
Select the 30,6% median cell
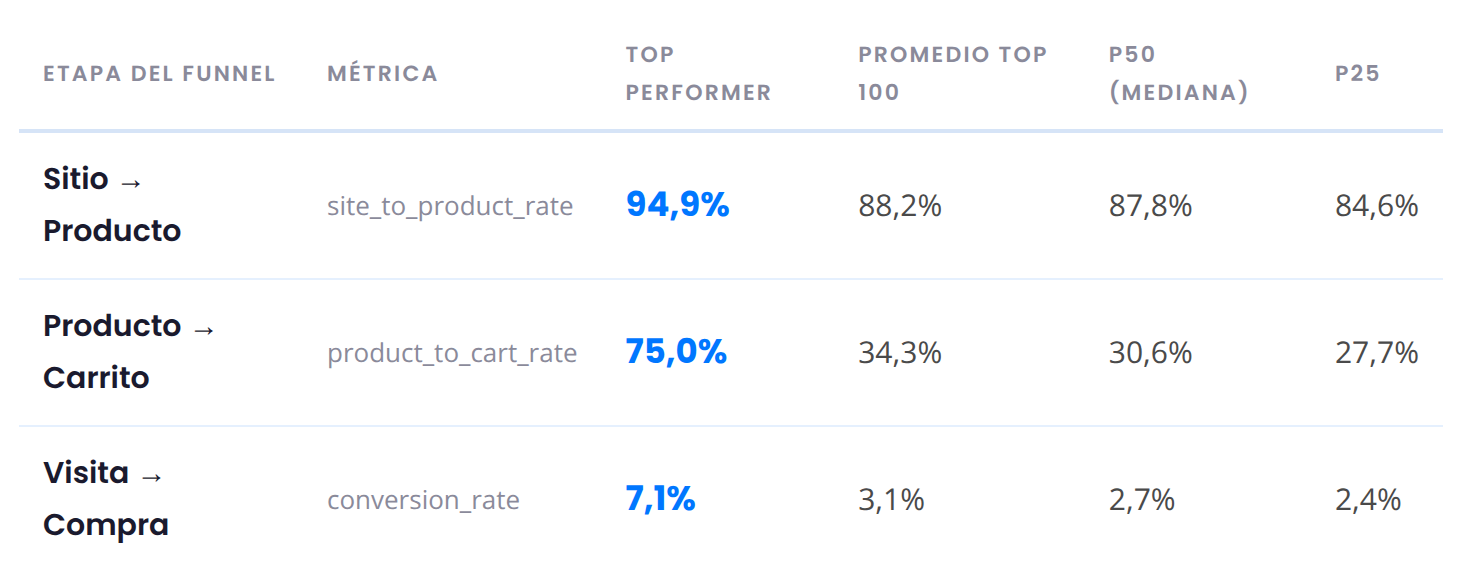pyautogui.click(x=1151, y=353)
